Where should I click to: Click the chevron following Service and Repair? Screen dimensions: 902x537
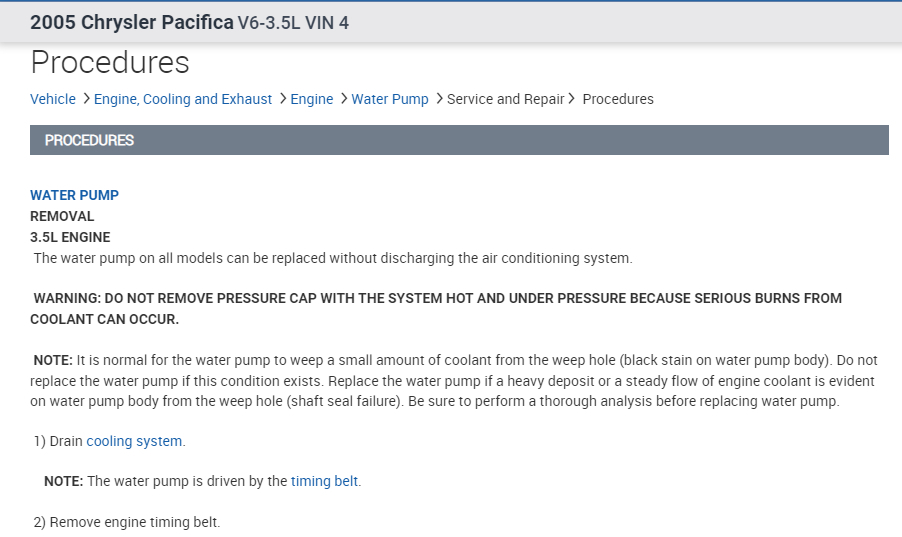tap(572, 99)
